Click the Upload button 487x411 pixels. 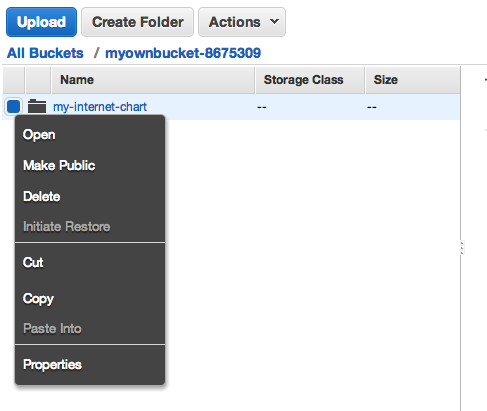click(41, 22)
